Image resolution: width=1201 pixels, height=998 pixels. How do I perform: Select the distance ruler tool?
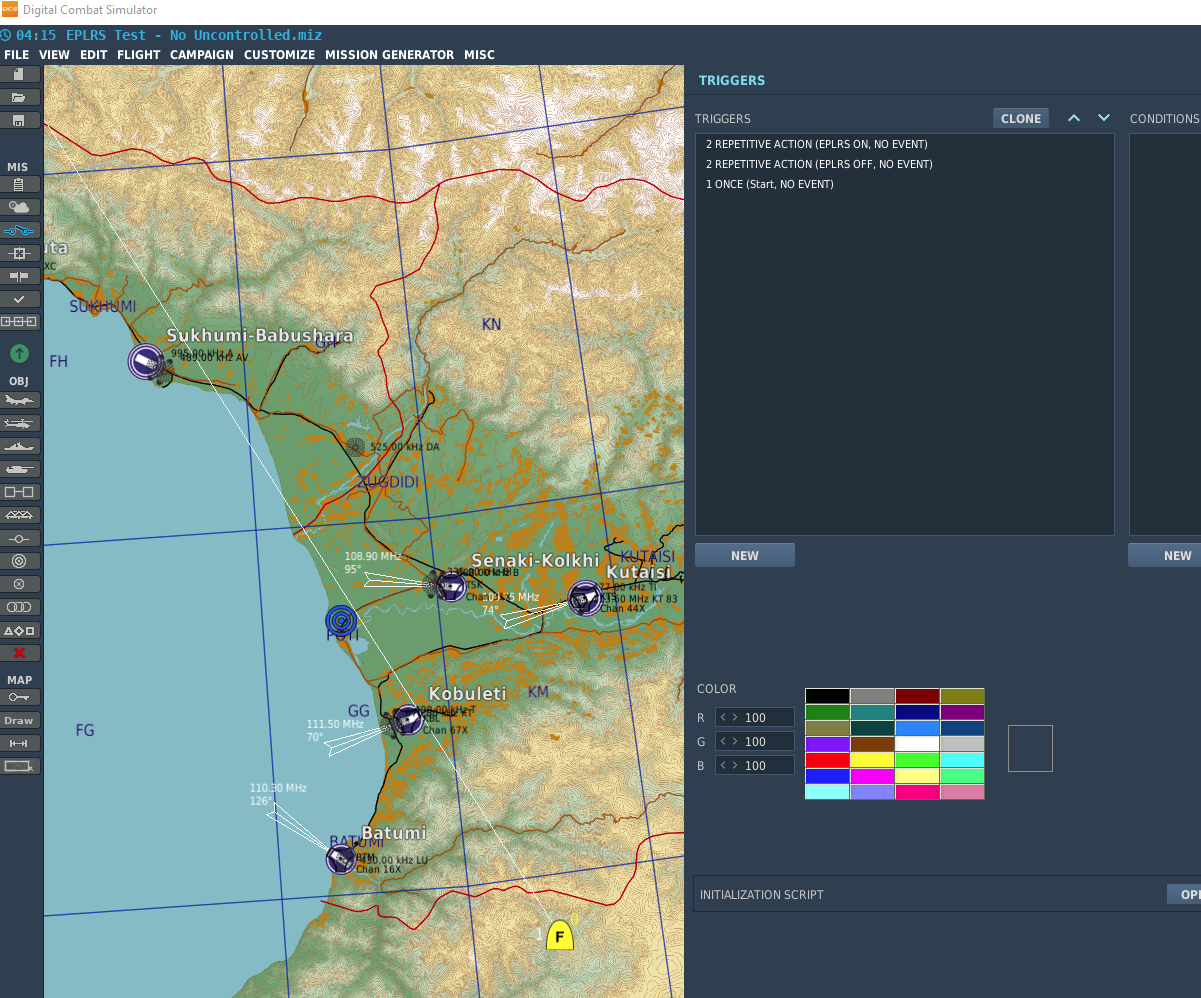(20, 743)
